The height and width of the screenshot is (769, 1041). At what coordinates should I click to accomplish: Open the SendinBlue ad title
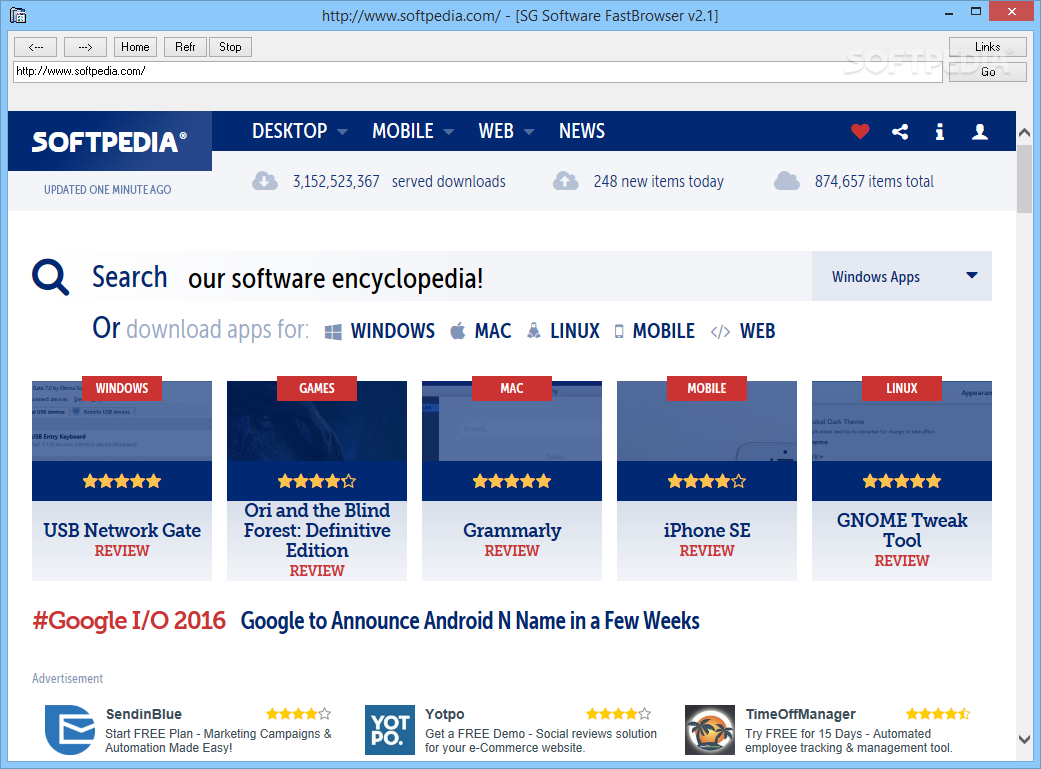pyautogui.click(x=143, y=714)
